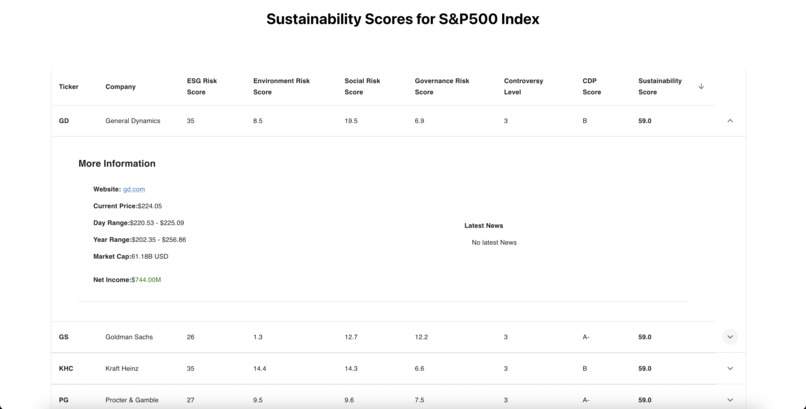Click the KHC ticker cell
806x409 pixels.
click(x=66, y=368)
